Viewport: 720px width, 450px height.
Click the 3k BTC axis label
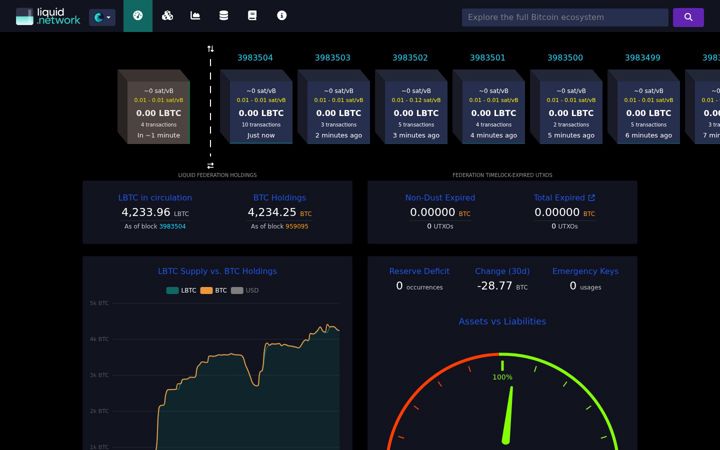(x=99, y=375)
